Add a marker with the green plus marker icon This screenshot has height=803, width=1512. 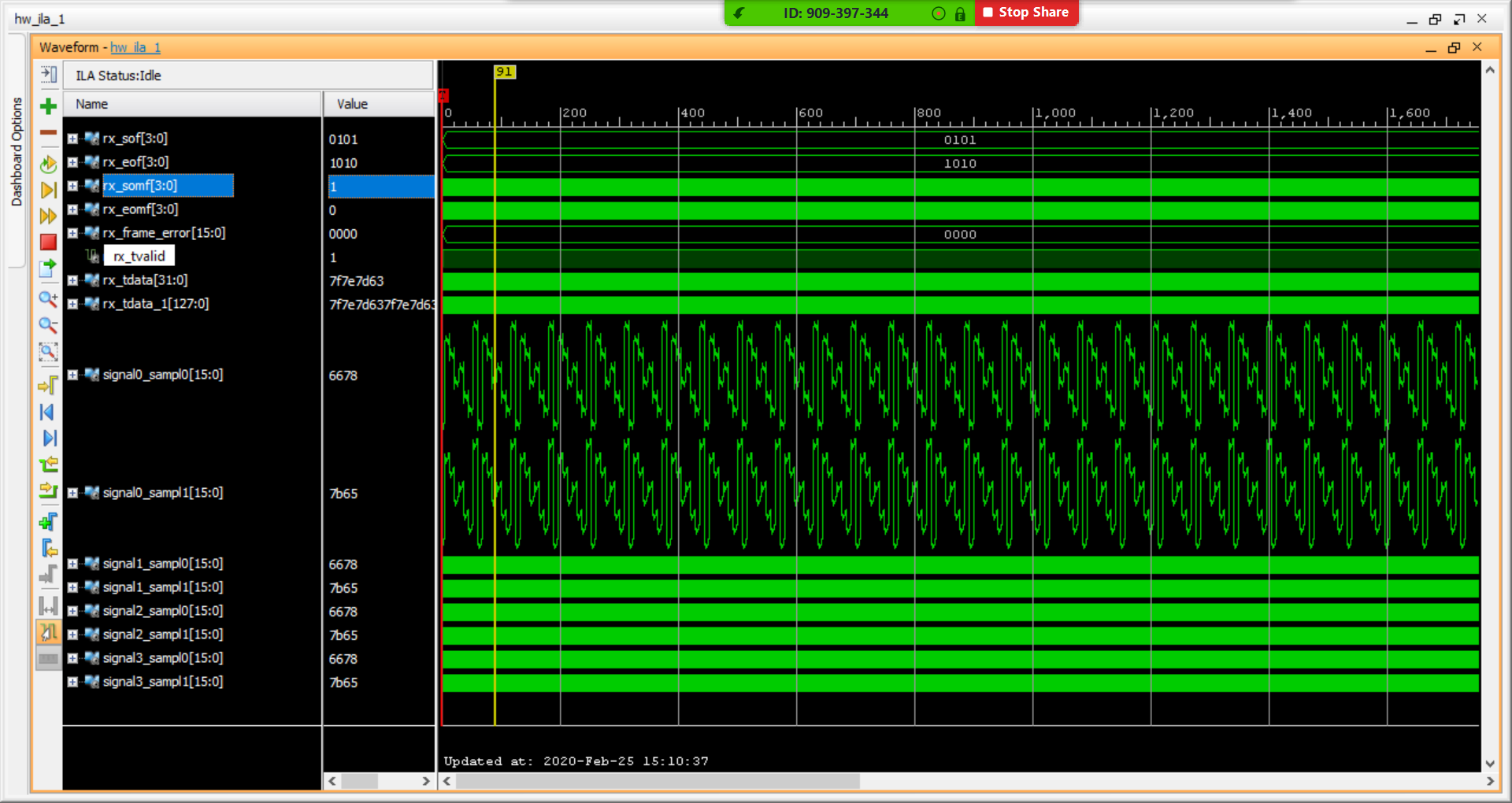48,522
